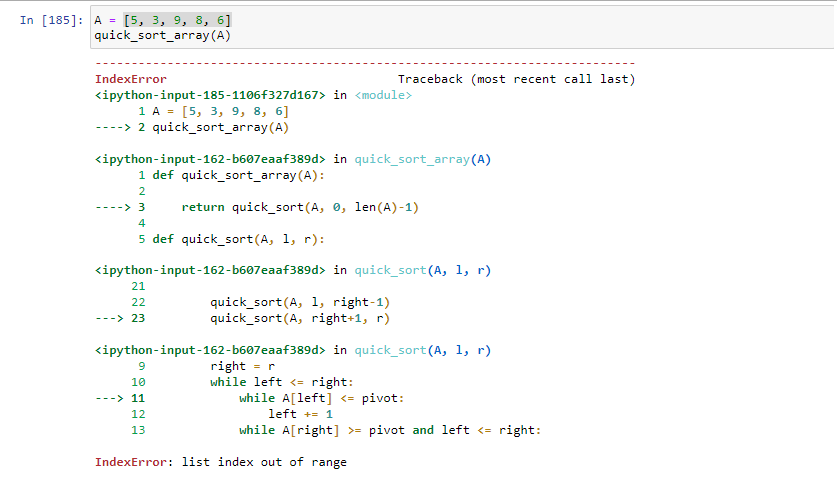Click line 22 'quick_sort(A, l, right-1)'

tap(300, 302)
